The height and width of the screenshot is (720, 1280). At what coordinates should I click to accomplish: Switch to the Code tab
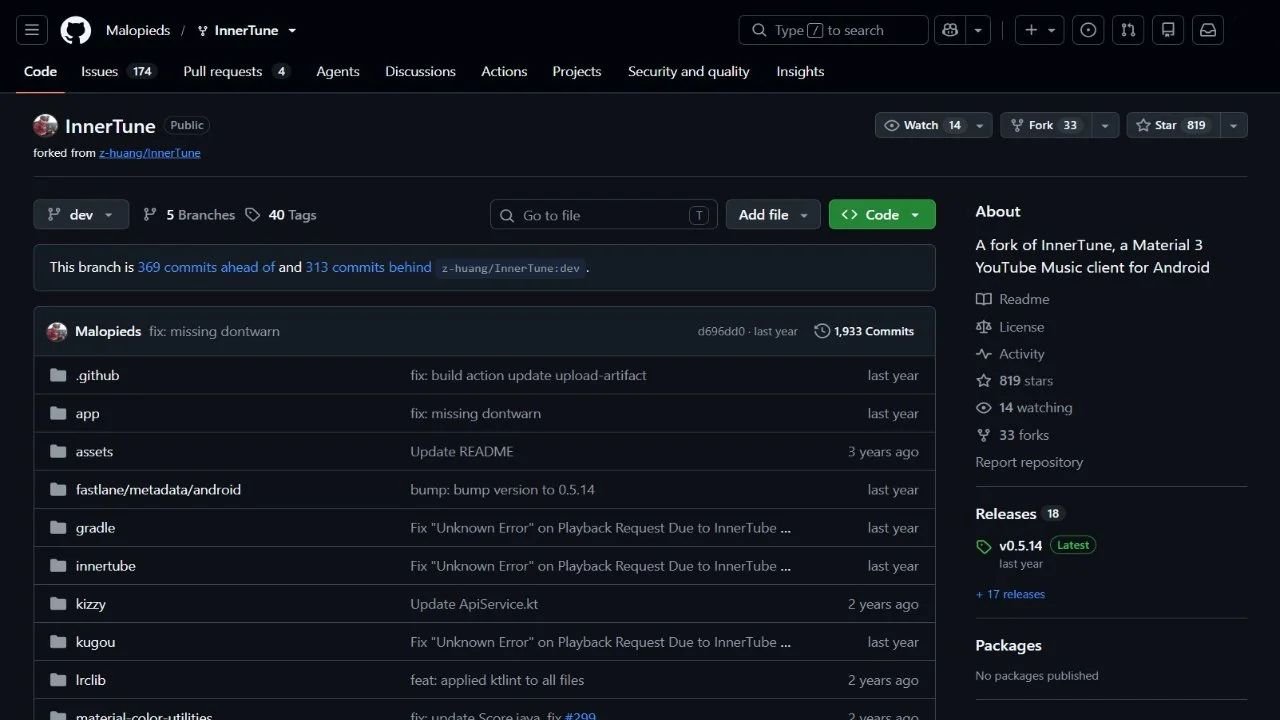pos(40,71)
